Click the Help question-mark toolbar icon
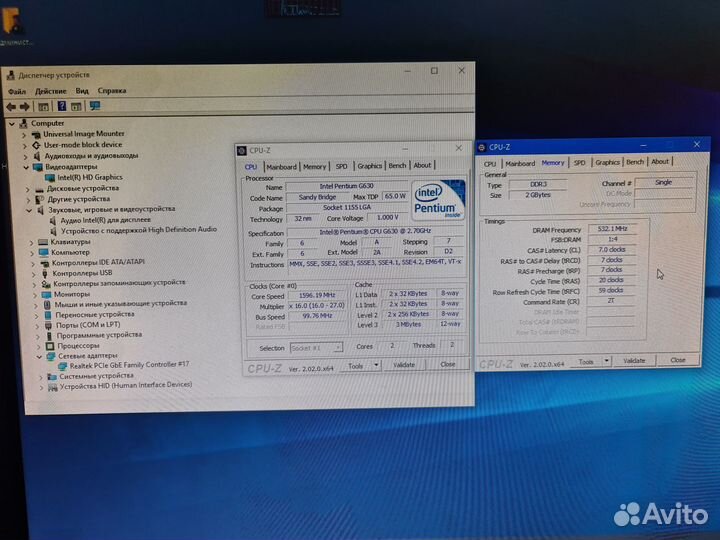This screenshot has width=720, height=540. 62,107
